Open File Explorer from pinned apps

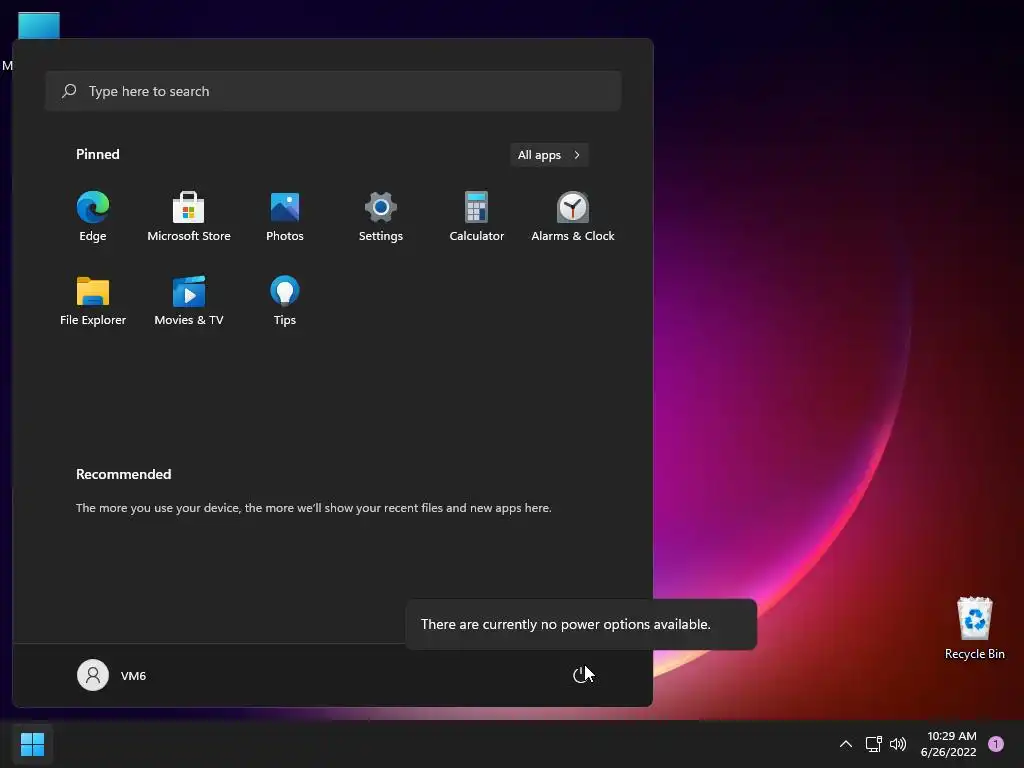(93, 300)
